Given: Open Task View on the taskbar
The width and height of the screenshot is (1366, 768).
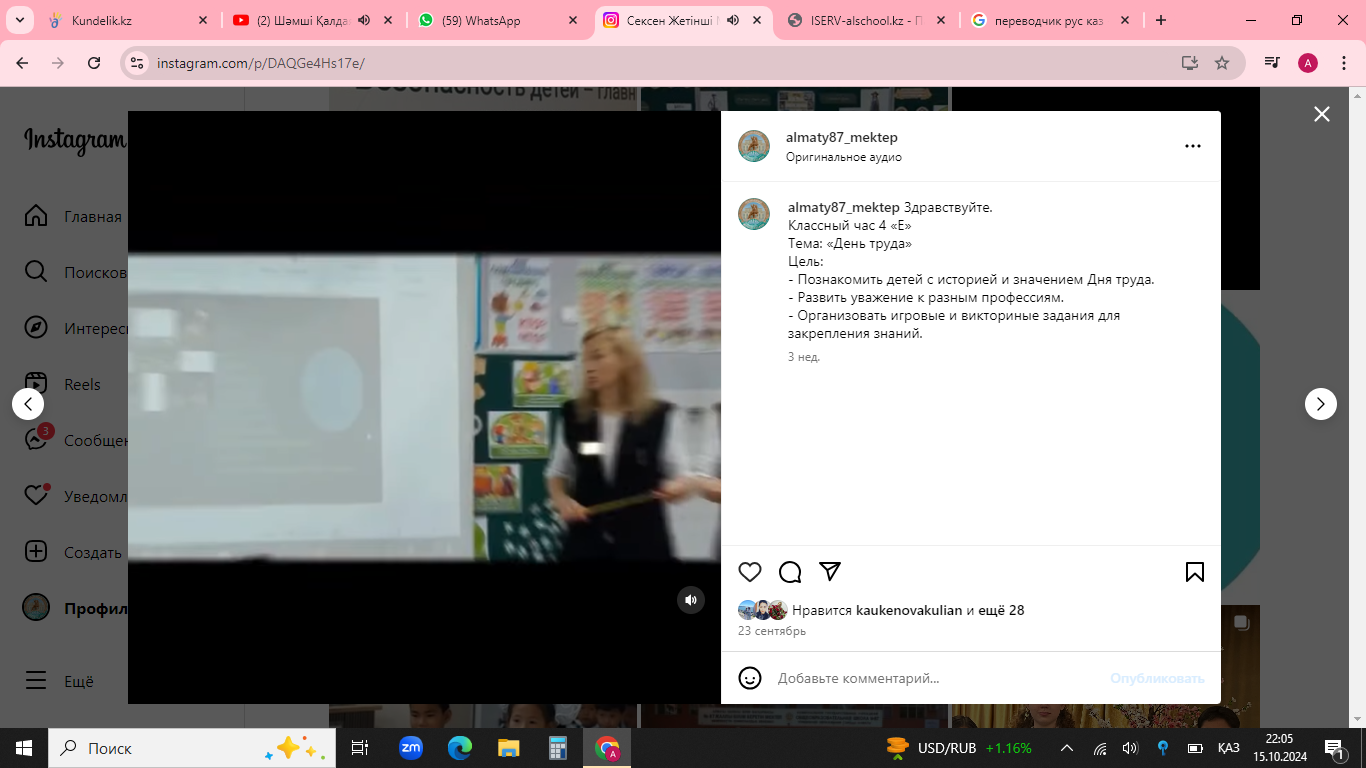Looking at the screenshot, I should (x=360, y=748).
